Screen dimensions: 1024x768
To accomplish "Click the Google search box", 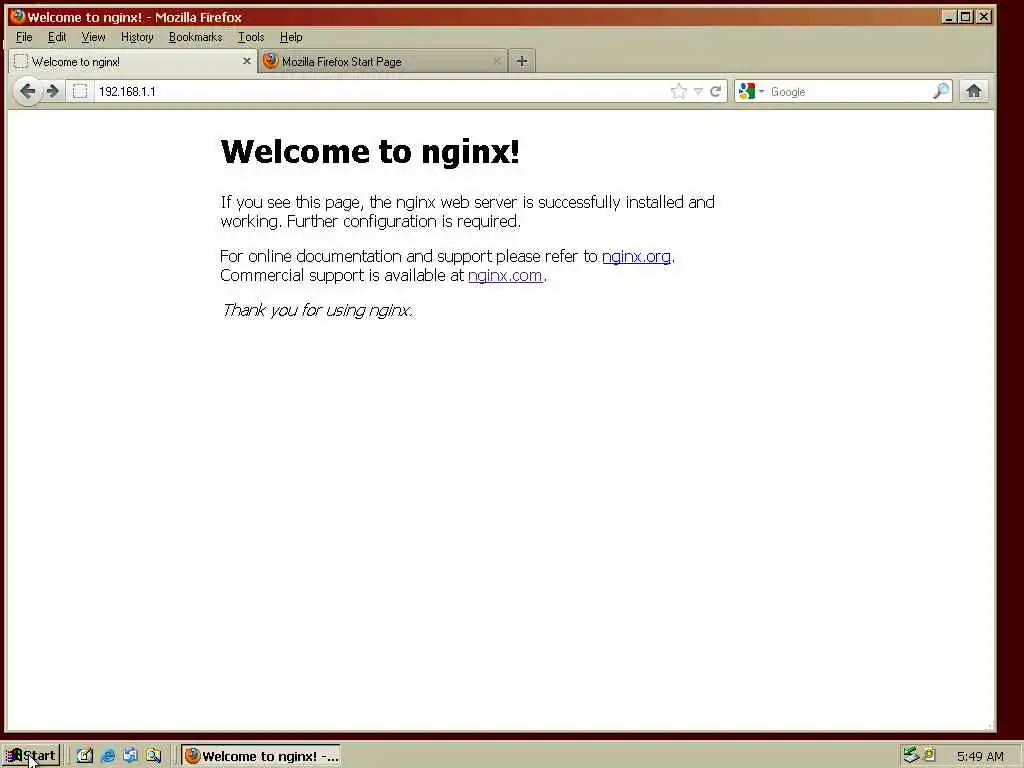I will [849, 91].
